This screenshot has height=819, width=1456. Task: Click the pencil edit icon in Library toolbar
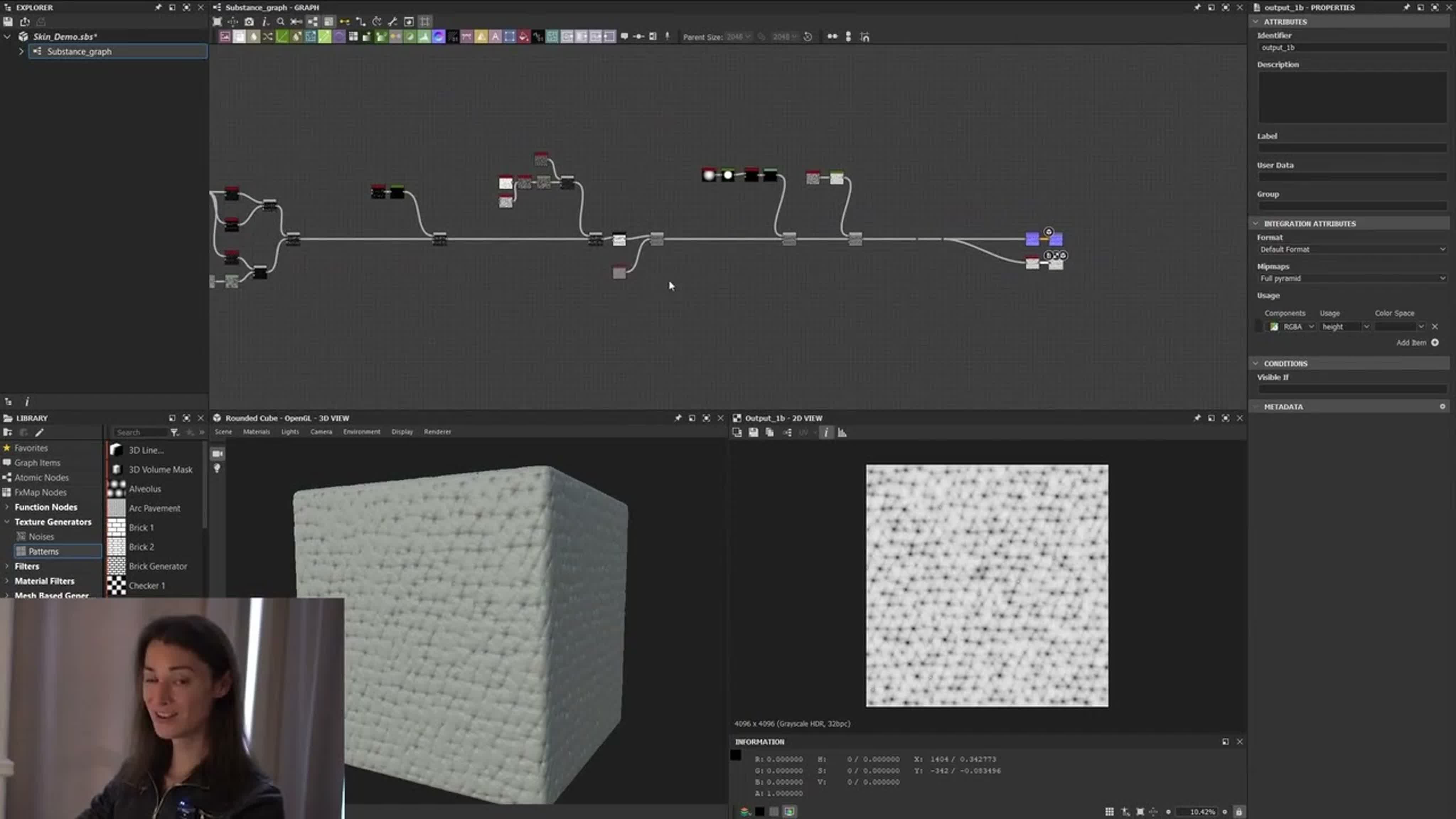pyautogui.click(x=39, y=432)
